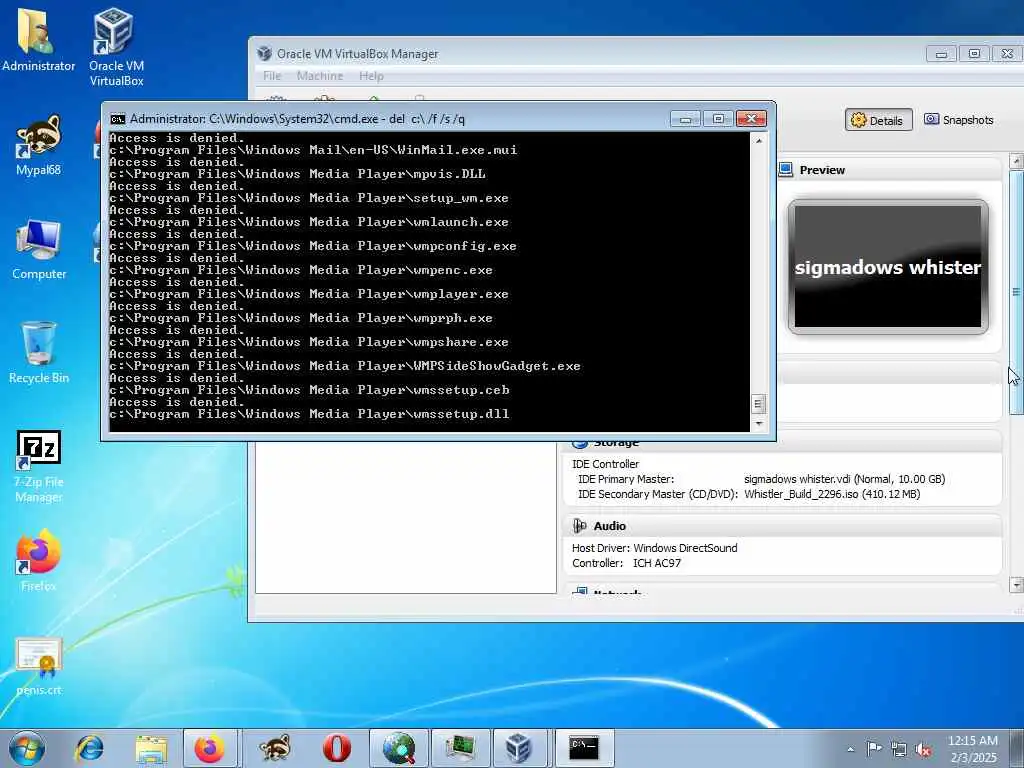Image resolution: width=1024 pixels, height=768 pixels.
Task: Open the network tray icon
Action: click(x=899, y=749)
